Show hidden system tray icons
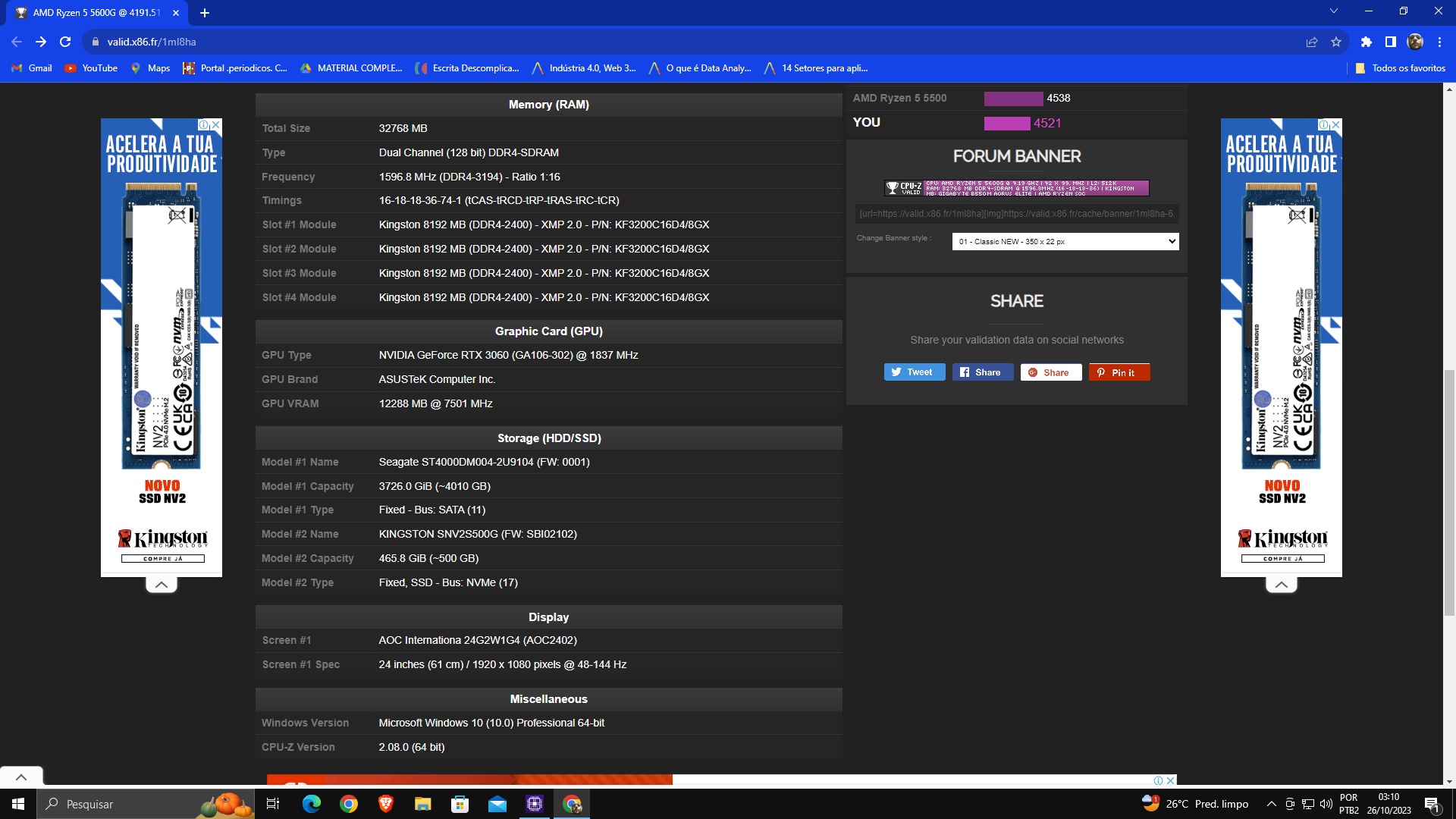Viewport: 1456px width, 819px height. click(1271, 804)
